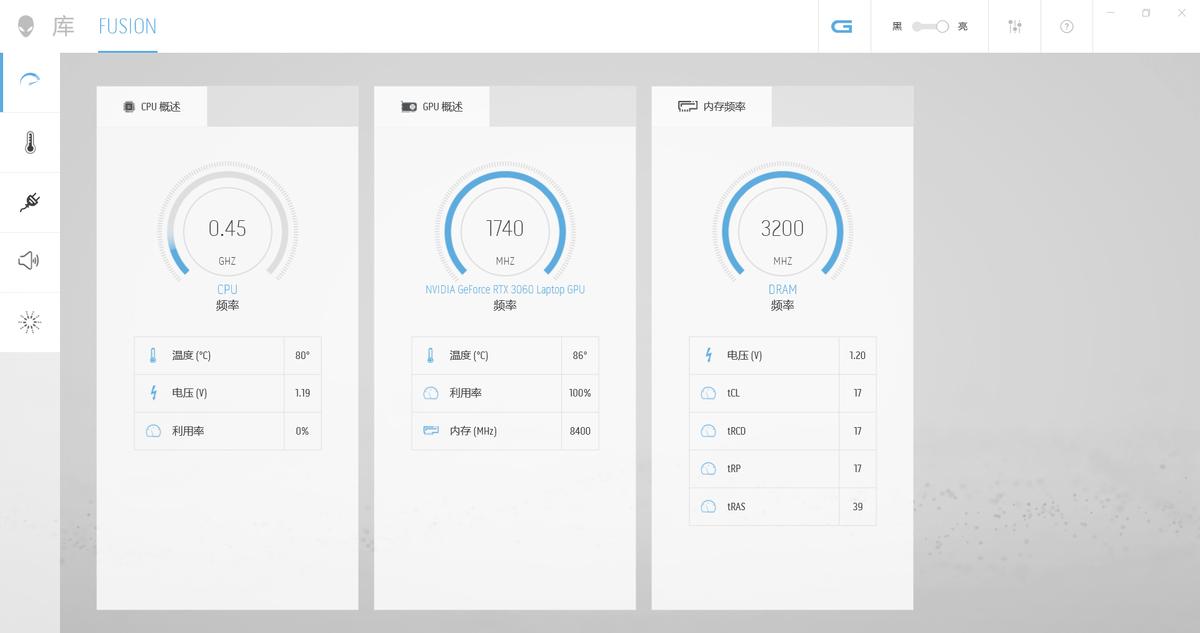Open the audio speaker sidebar icon
1200x633 pixels.
point(30,262)
